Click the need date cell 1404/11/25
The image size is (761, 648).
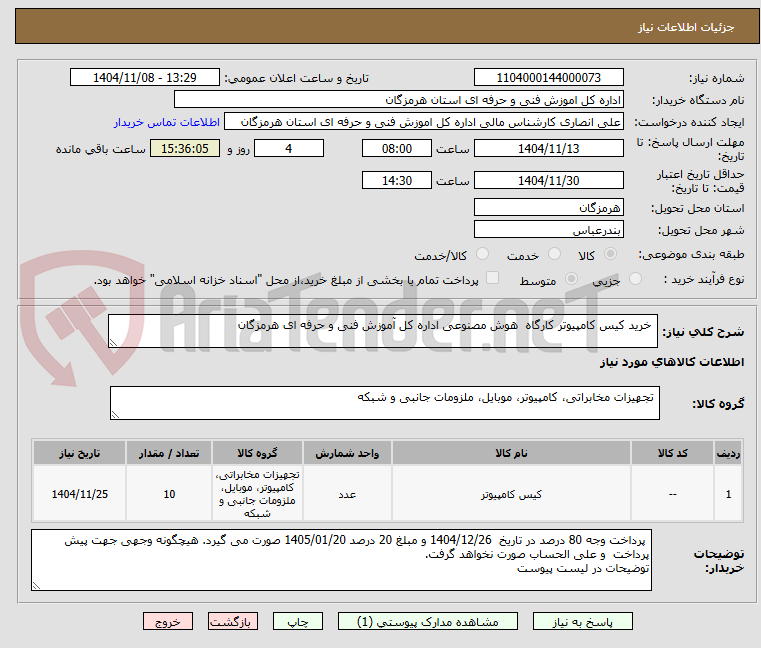(x=80, y=494)
